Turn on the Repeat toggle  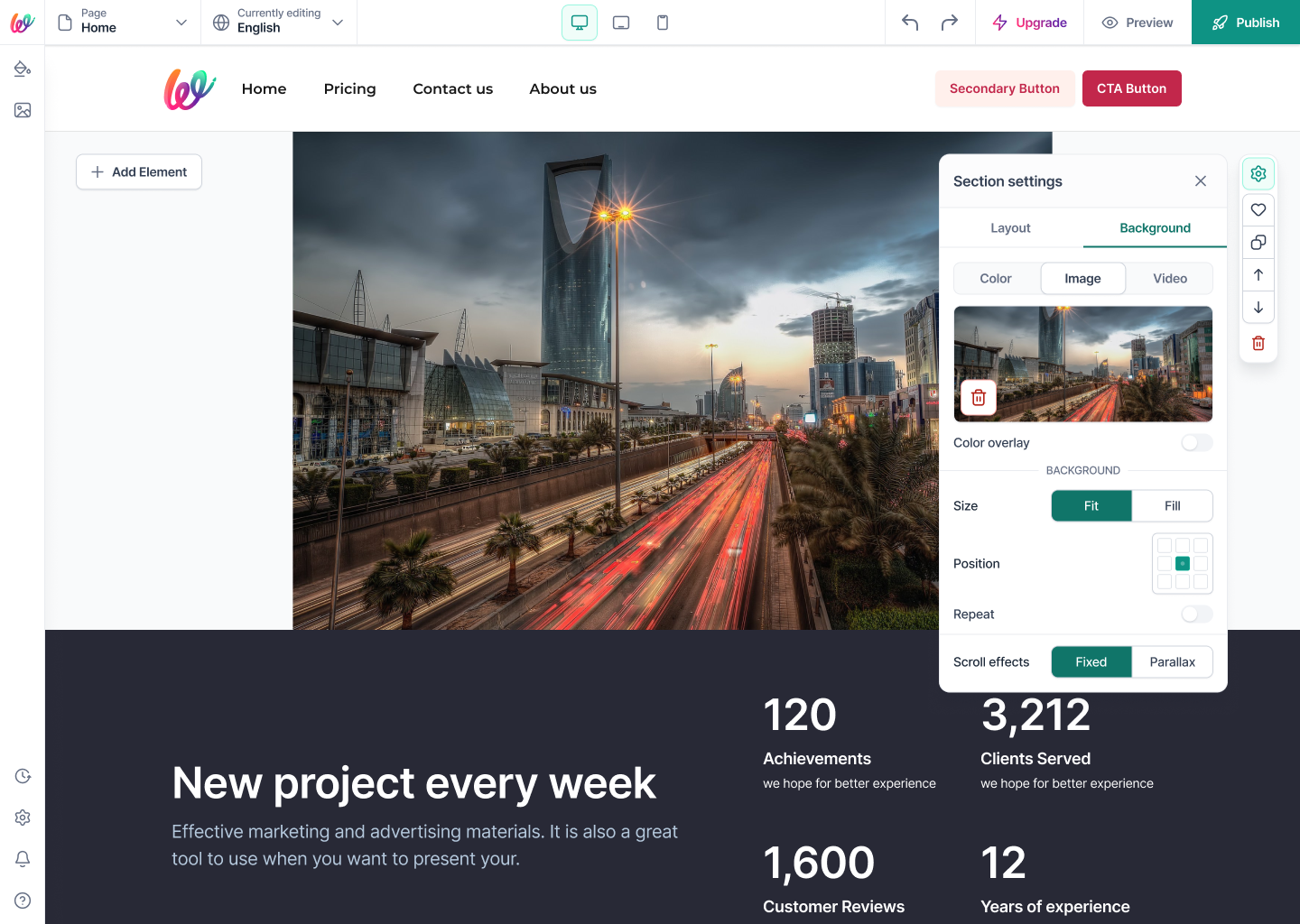pyautogui.click(x=1197, y=614)
